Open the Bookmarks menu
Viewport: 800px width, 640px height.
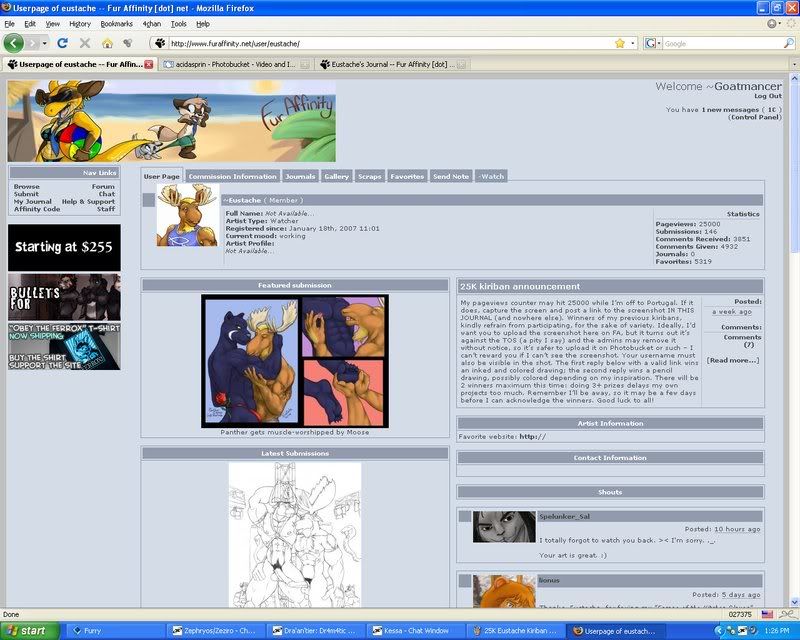(116, 23)
